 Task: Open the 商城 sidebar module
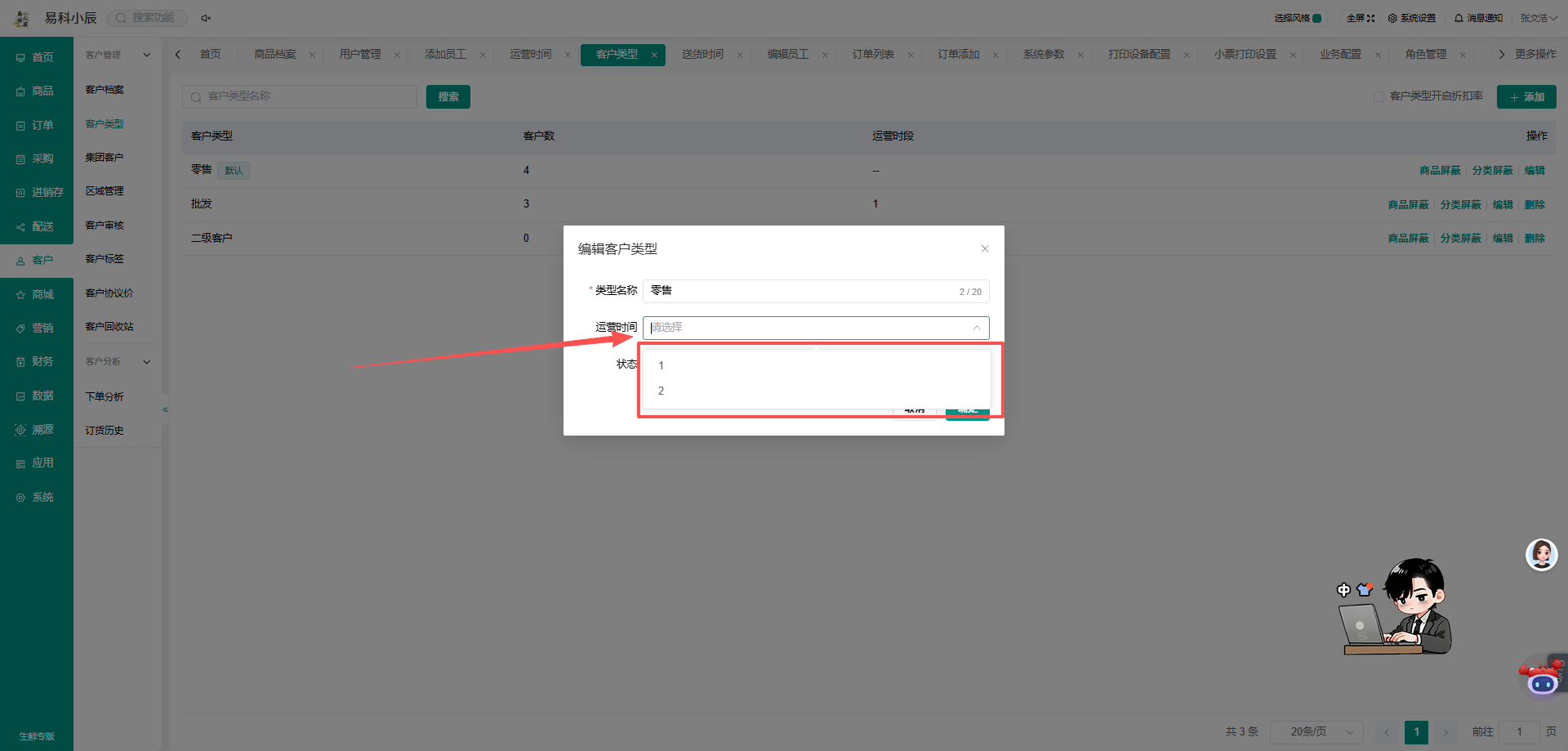[36, 294]
